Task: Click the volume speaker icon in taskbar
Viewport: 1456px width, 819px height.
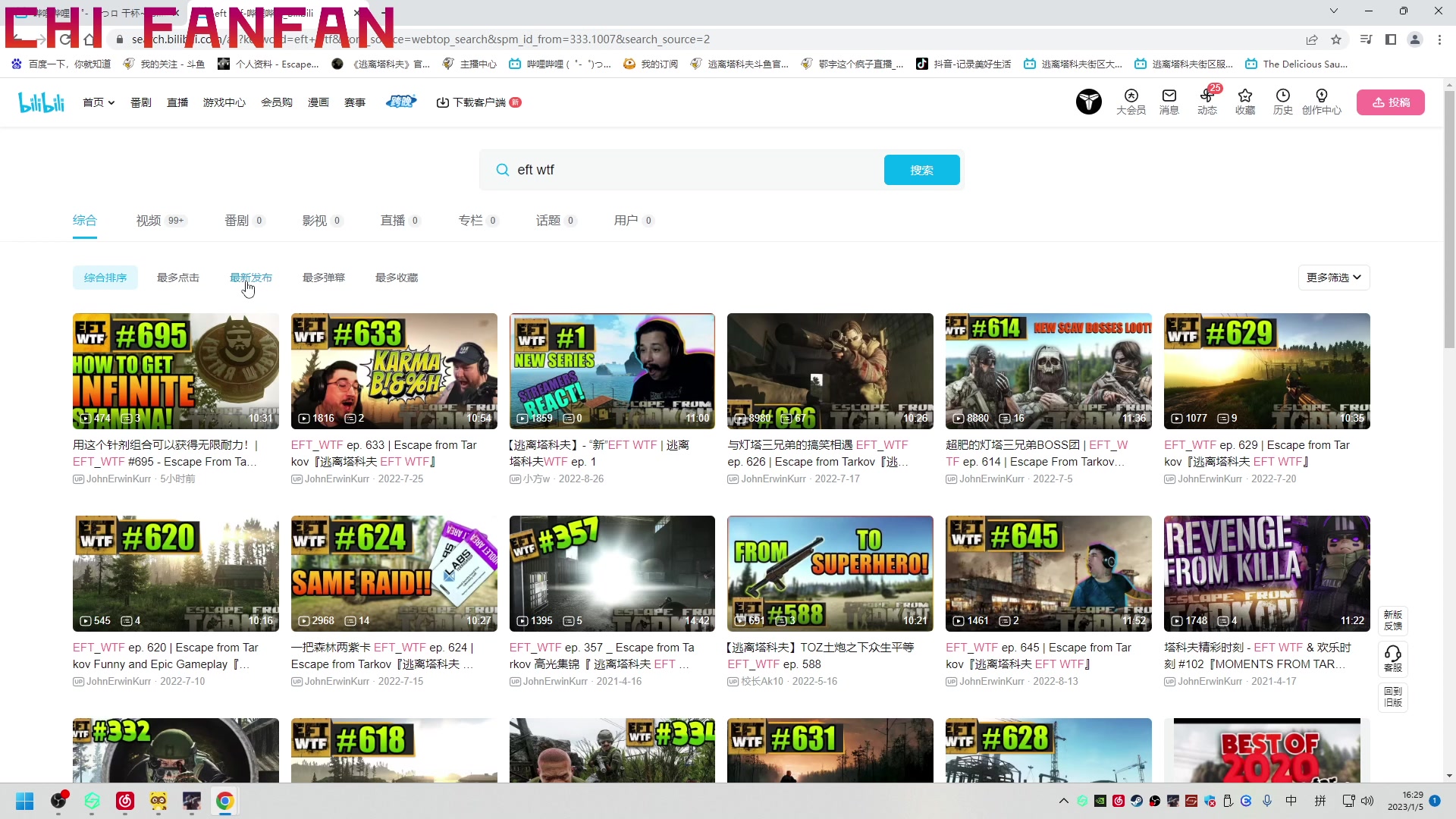Action: pos(1367,801)
